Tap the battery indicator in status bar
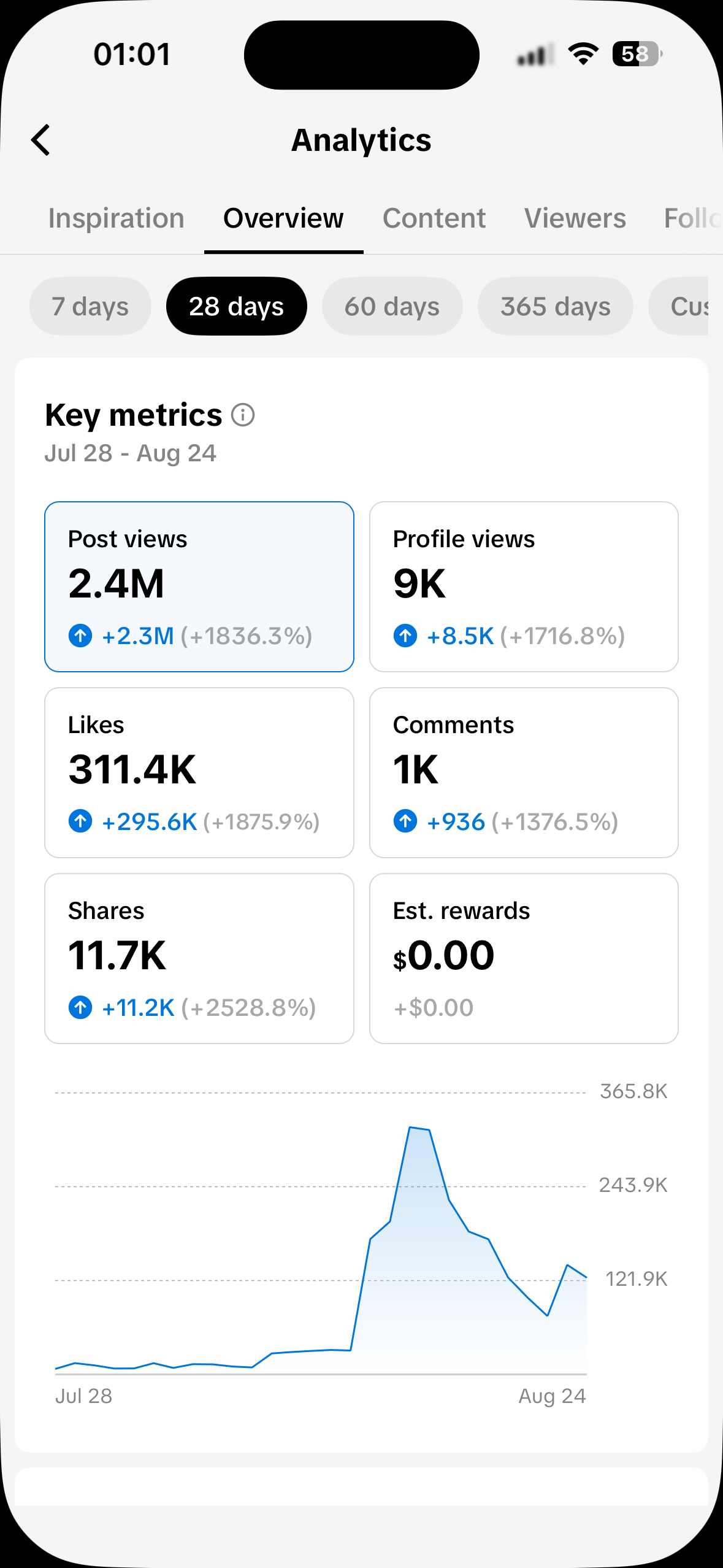 click(x=637, y=54)
